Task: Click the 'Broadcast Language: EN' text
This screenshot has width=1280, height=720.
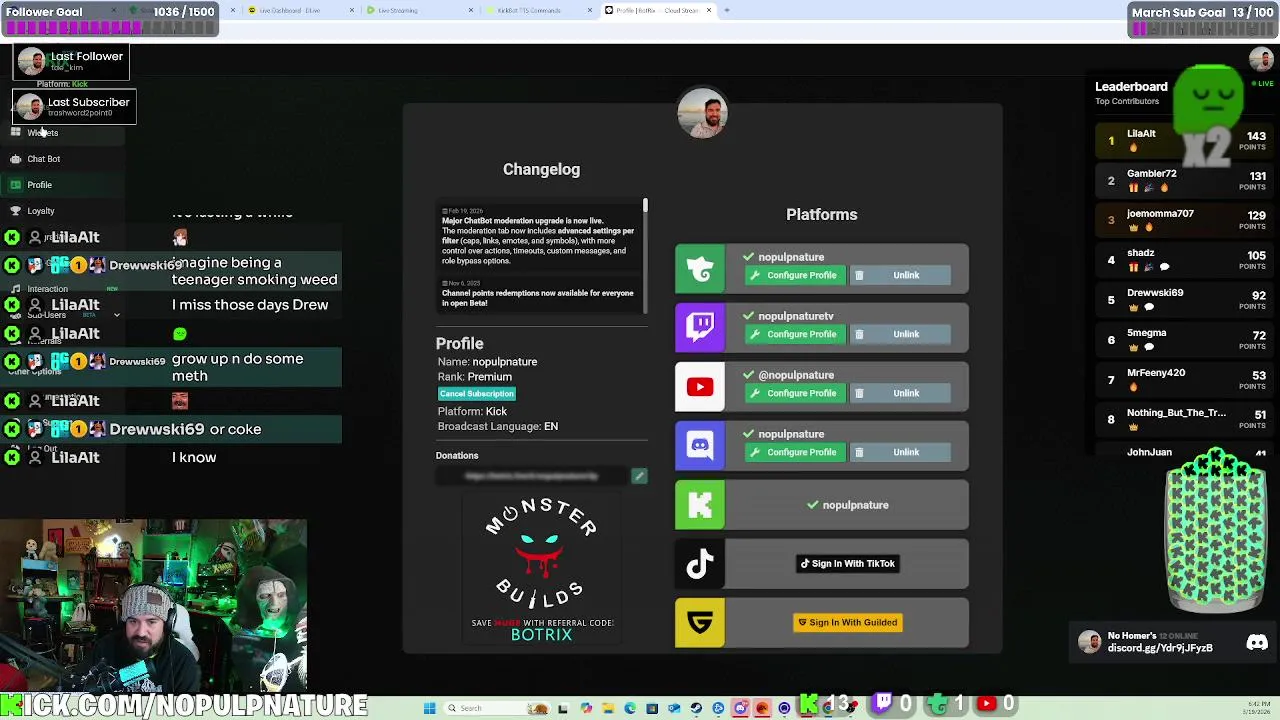Action: [x=497, y=427]
